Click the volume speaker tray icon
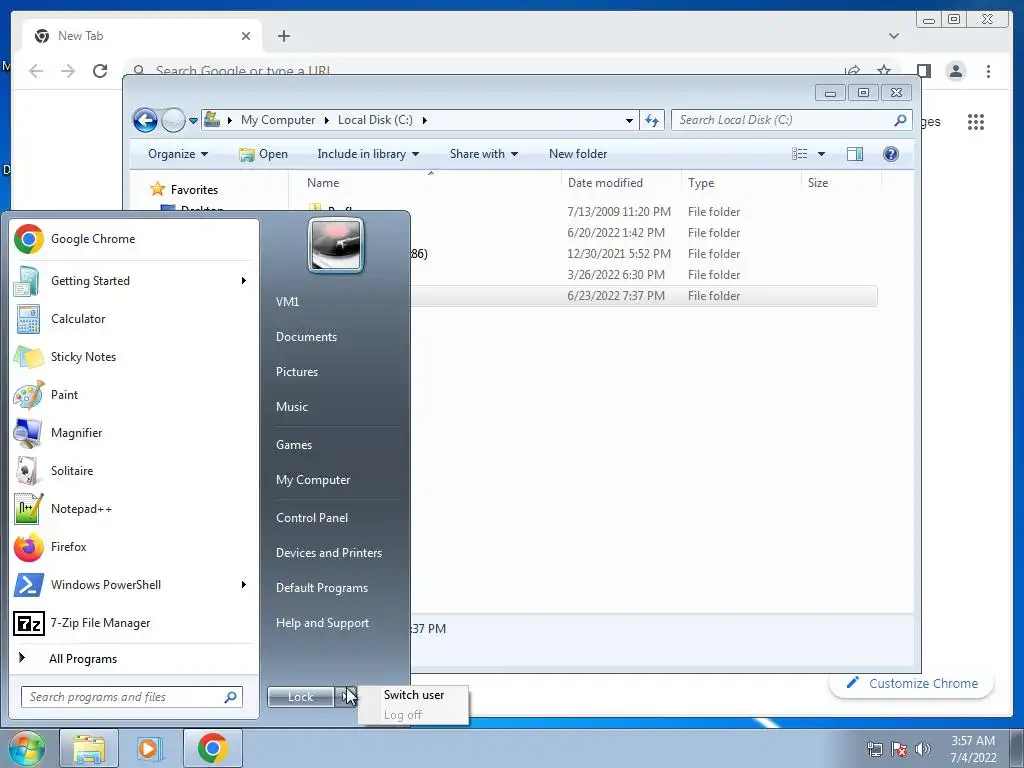 (923, 749)
